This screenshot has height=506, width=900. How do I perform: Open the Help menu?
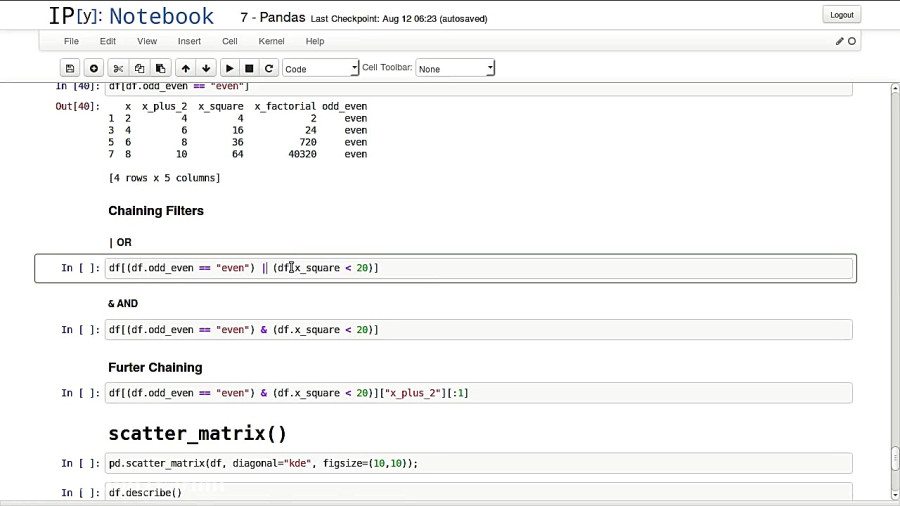[x=315, y=41]
